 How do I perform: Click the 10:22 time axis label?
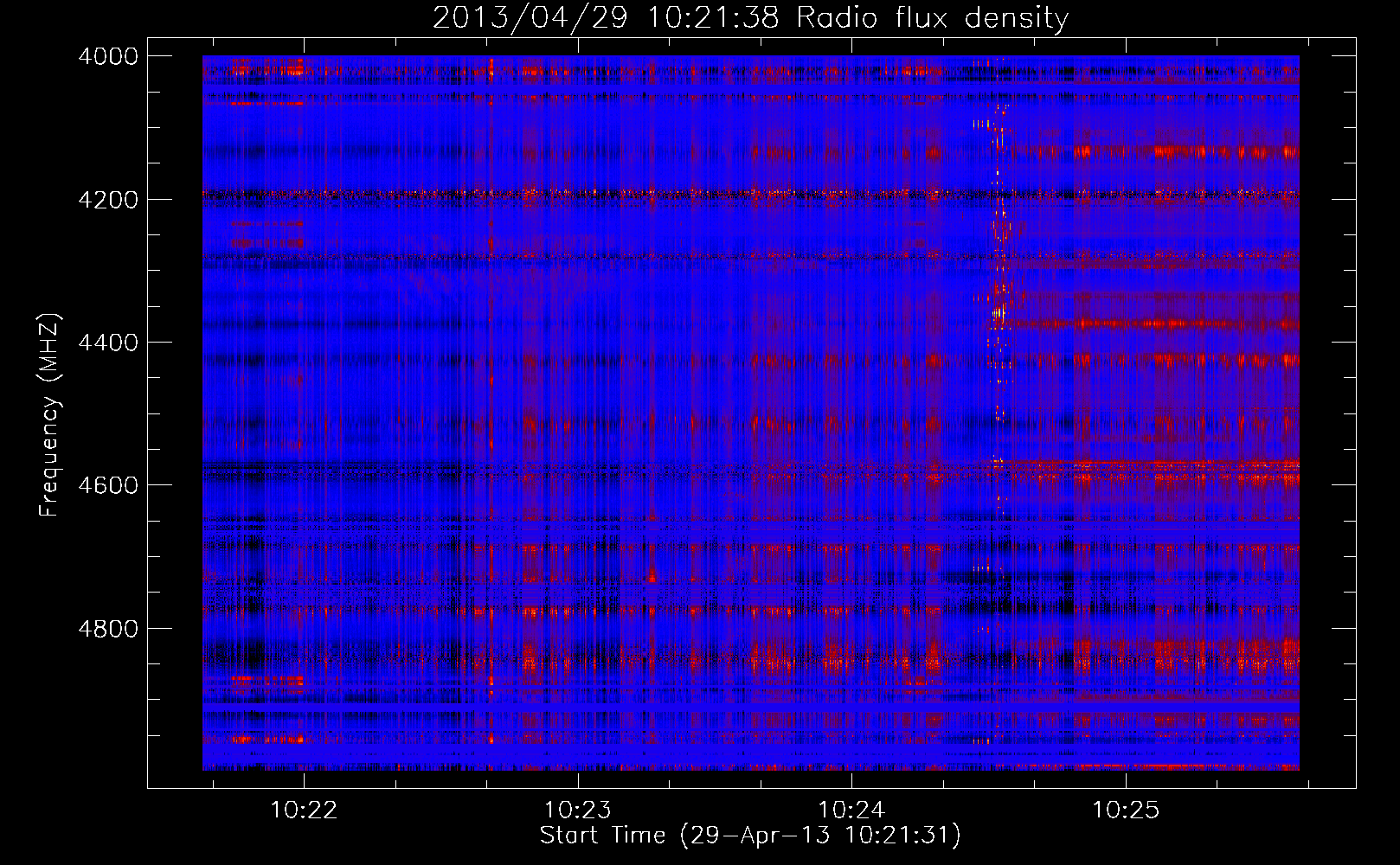tap(304, 811)
